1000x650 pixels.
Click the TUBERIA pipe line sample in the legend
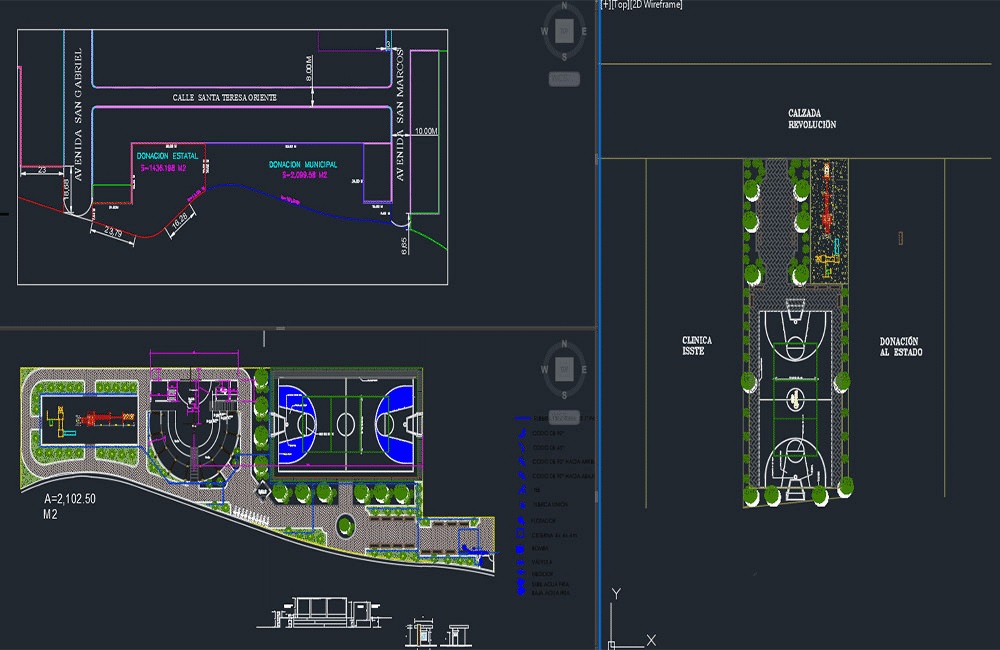(522, 418)
